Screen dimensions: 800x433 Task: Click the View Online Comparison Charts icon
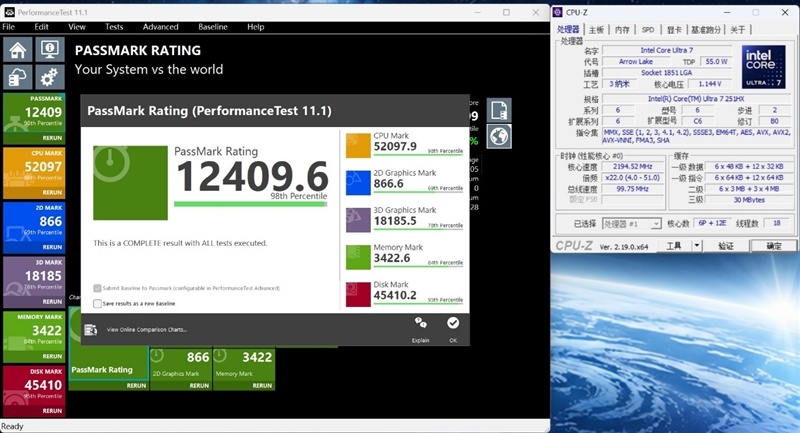coord(91,330)
